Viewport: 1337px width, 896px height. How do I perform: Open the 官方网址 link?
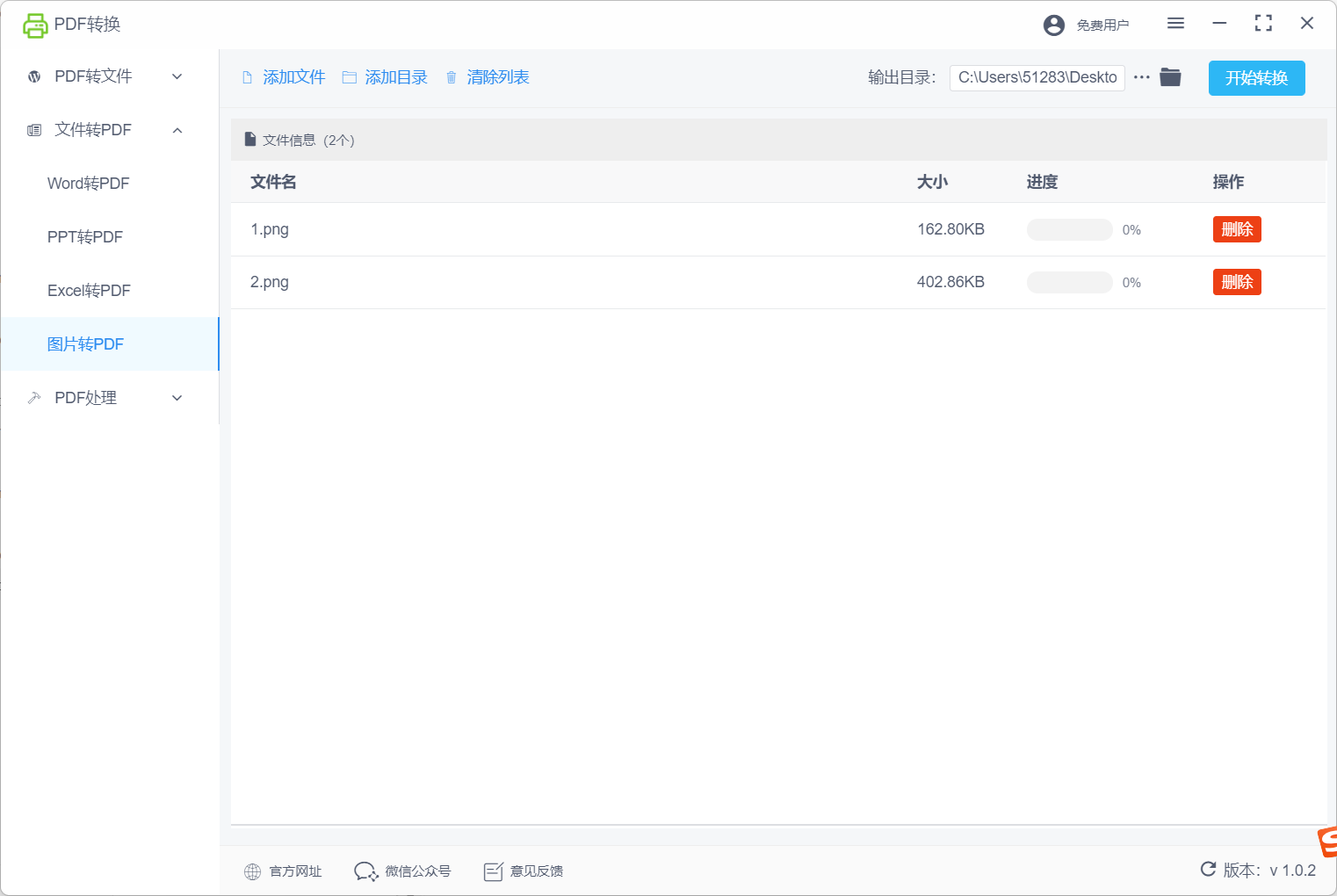click(295, 871)
